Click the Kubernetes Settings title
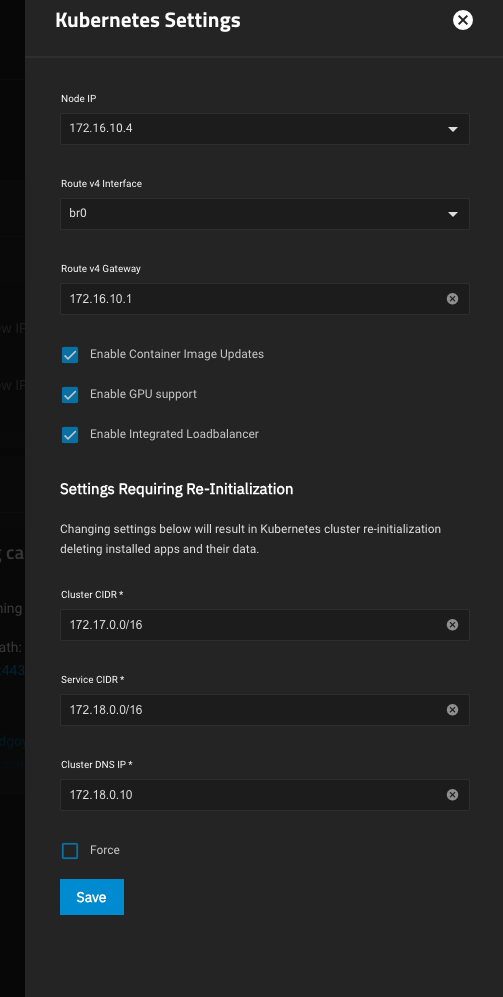 (x=148, y=20)
